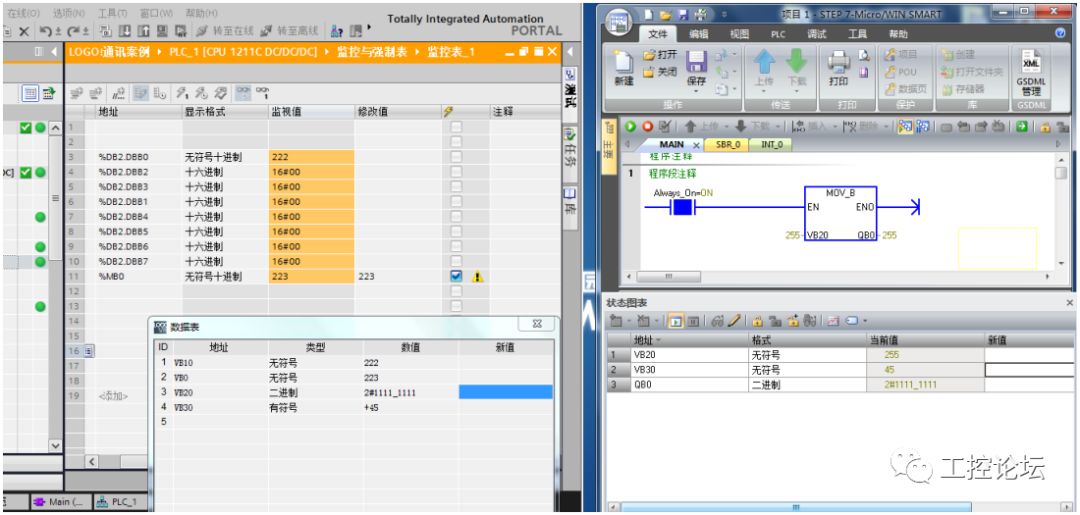
Task: Click the blue help question mark icon
Action: tap(1060, 33)
